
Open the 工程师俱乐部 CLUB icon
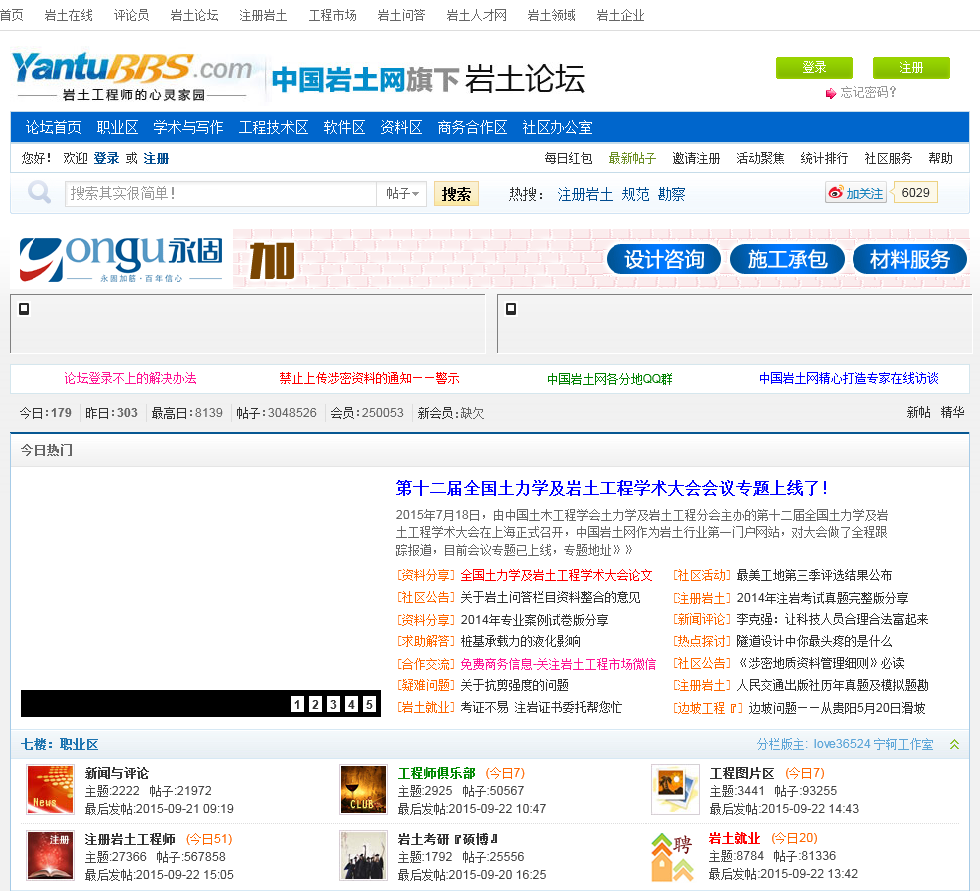point(363,790)
